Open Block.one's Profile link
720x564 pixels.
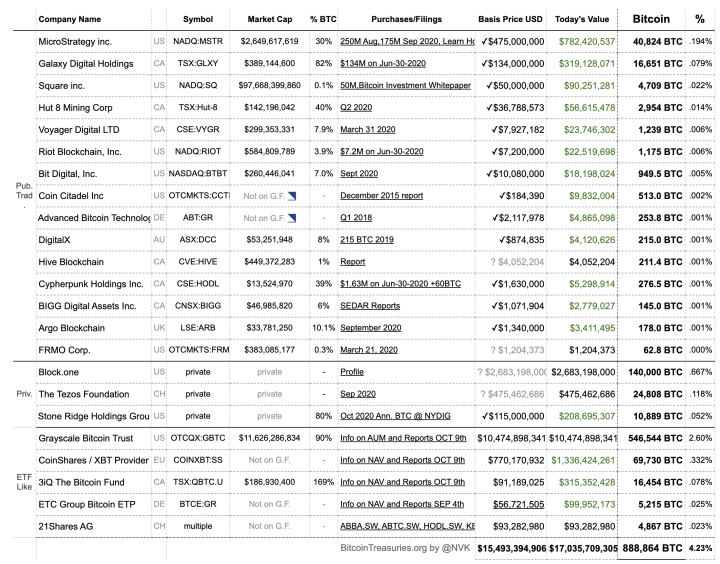pyautogui.click(x=352, y=372)
